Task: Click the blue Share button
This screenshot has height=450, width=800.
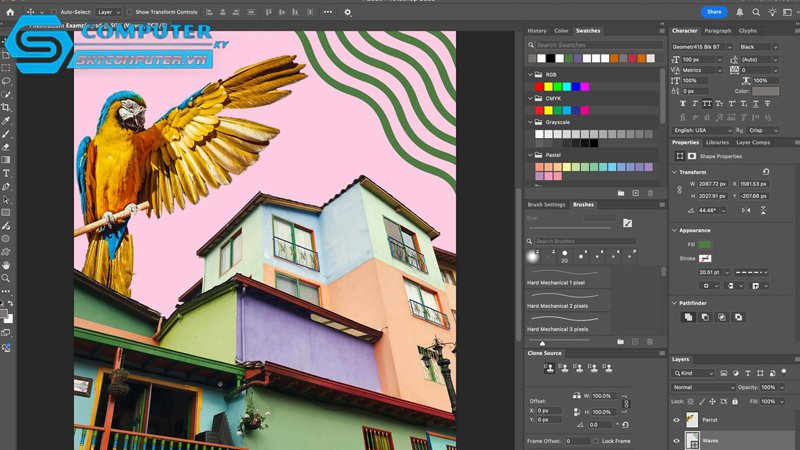Action: (714, 12)
